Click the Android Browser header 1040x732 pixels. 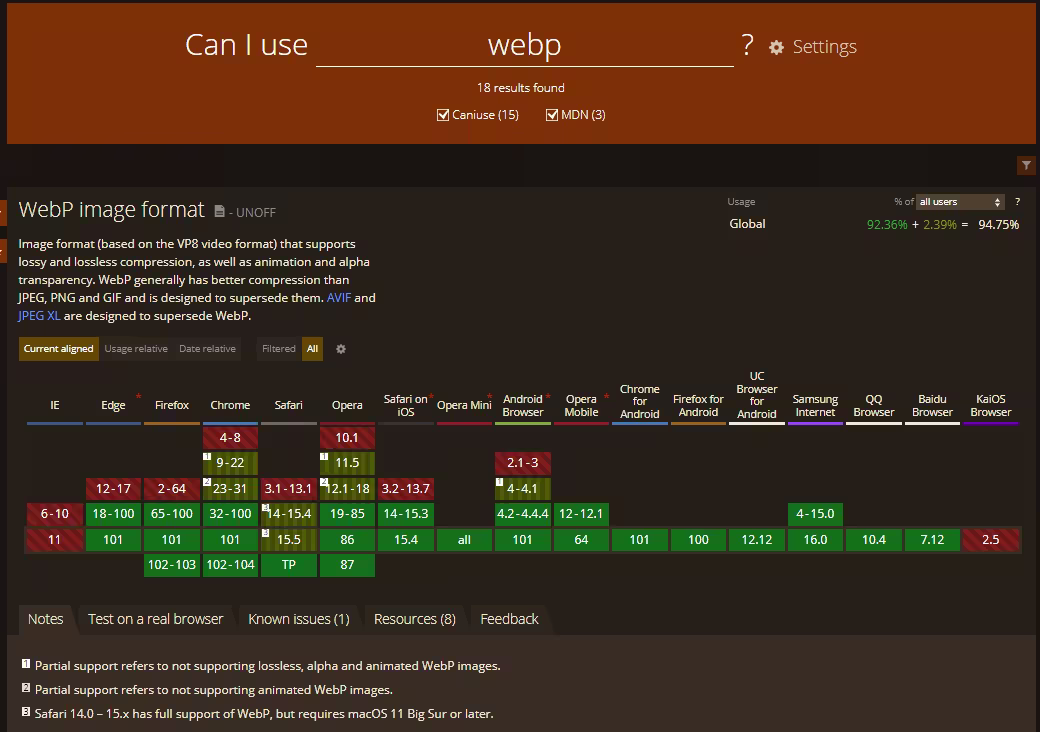(x=523, y=405)
